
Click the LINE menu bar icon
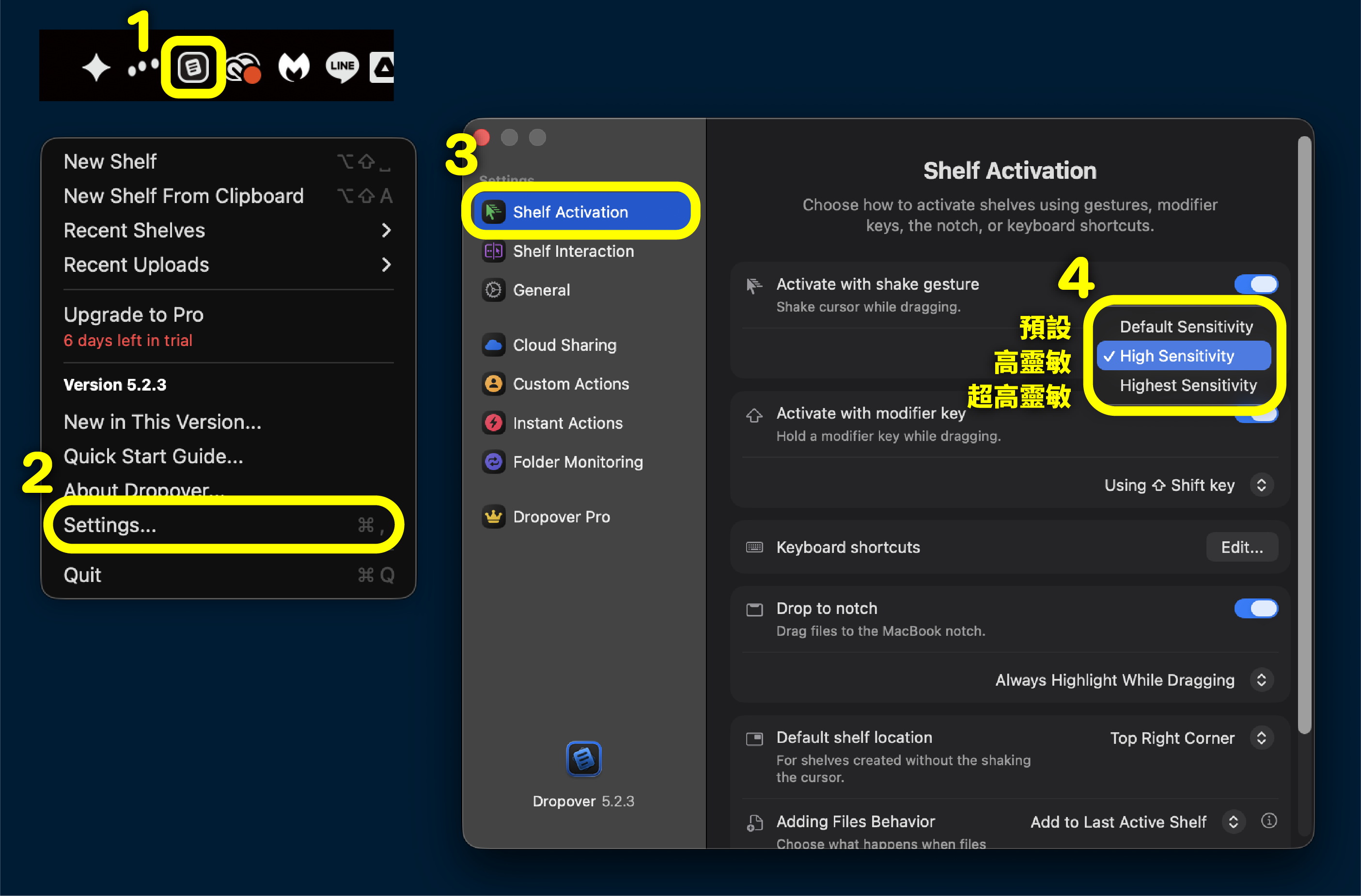coord(342,67)
